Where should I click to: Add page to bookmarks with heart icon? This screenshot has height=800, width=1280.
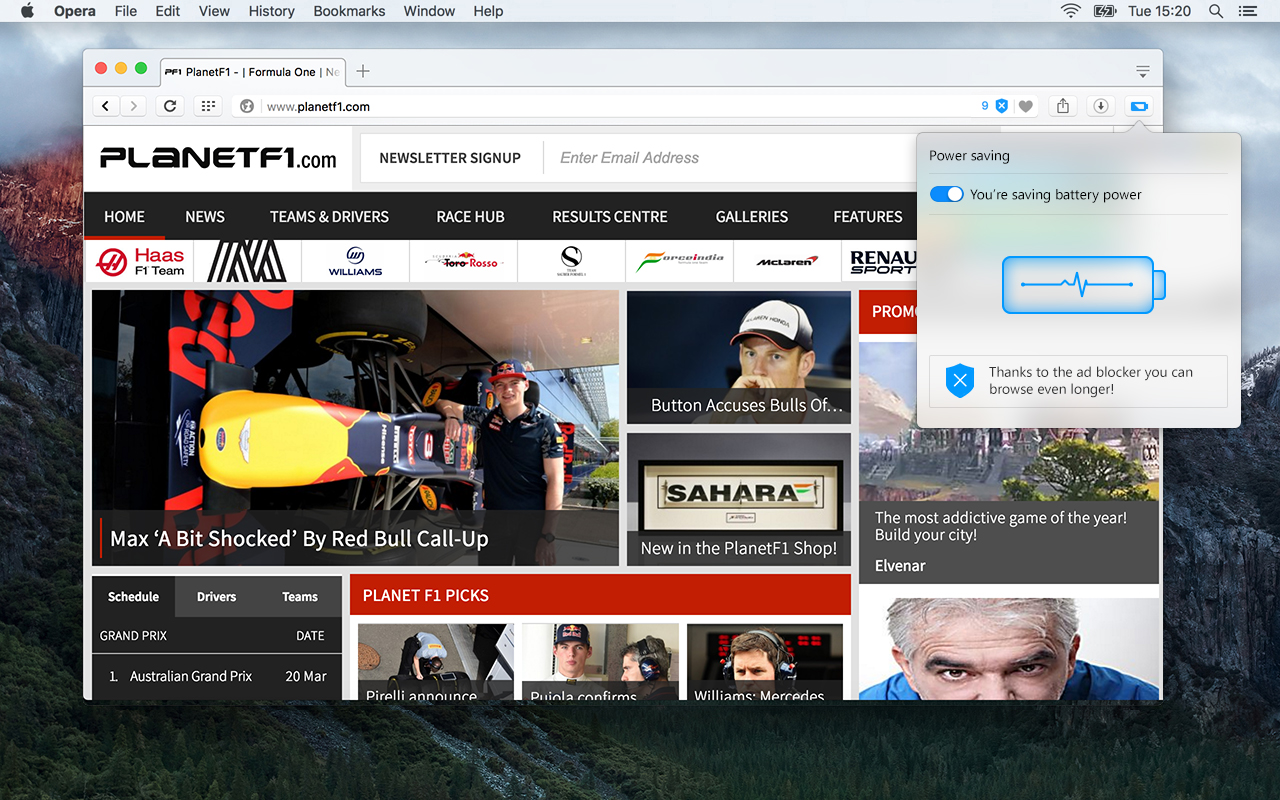click(1025, 106)
